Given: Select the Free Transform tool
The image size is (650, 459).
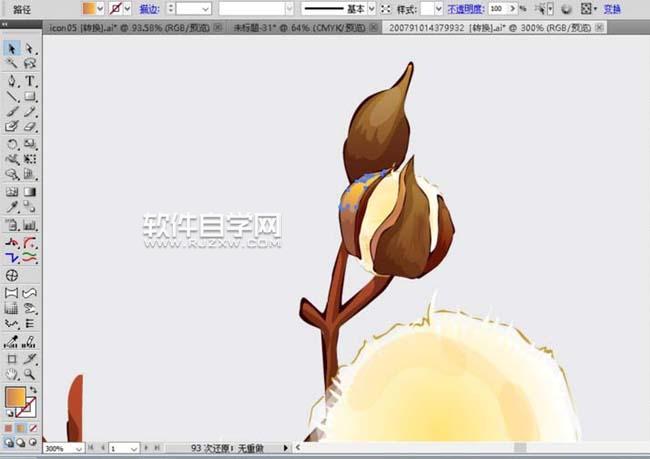Looking at the screenshot, I should pos(29,159).
